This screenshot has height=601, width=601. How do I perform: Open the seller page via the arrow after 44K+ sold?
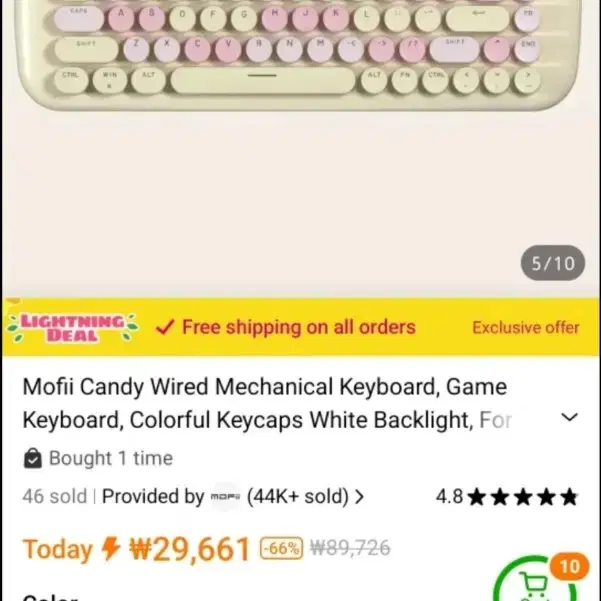[359, 497]
